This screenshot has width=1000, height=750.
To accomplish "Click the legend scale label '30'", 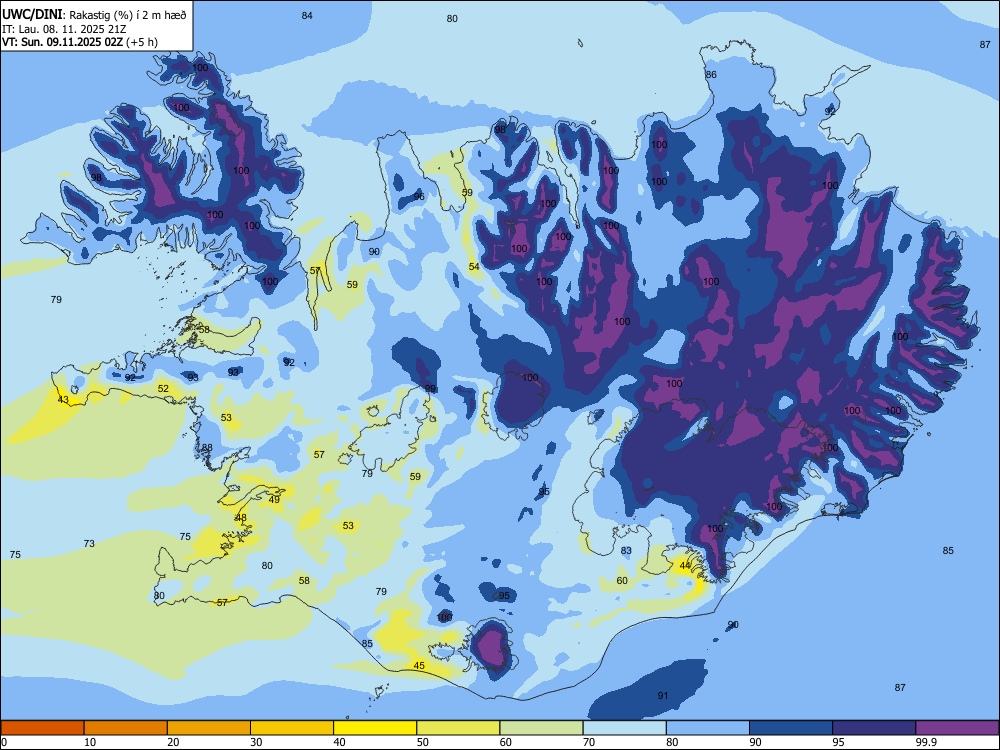I will coord(256,742).
